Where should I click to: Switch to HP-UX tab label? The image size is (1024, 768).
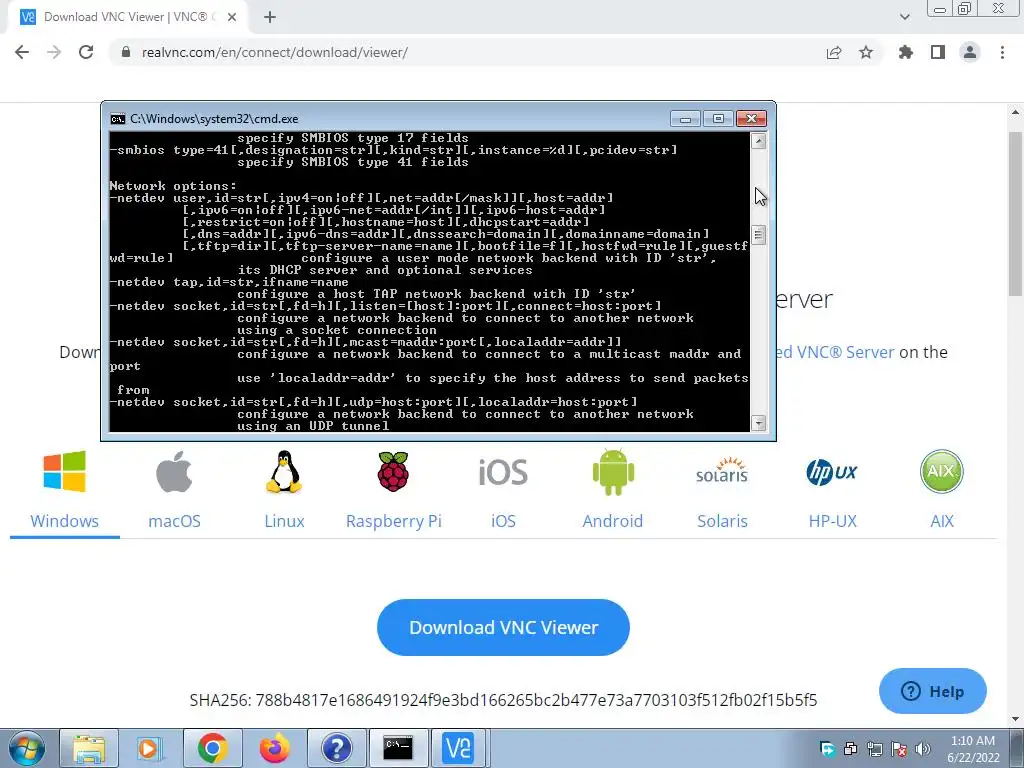[x=832, y=521]
